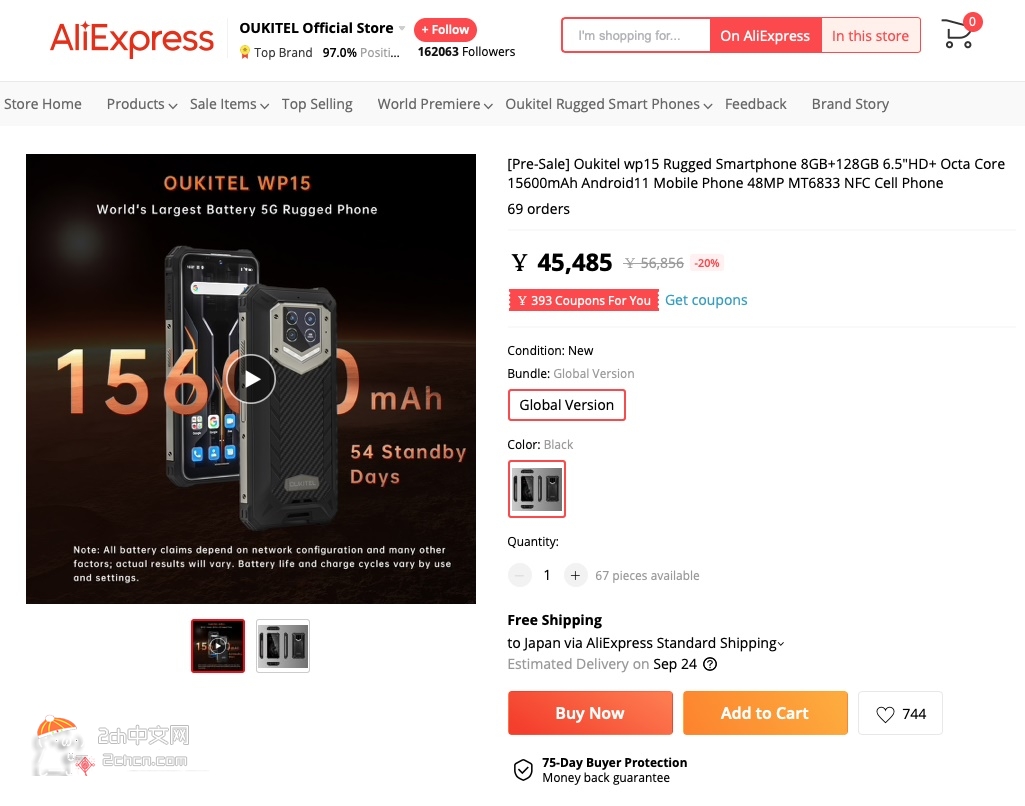Expand the Products dropdown menu
The image size is (1025, 806).
pyautogui.click(x=142, y=104)
